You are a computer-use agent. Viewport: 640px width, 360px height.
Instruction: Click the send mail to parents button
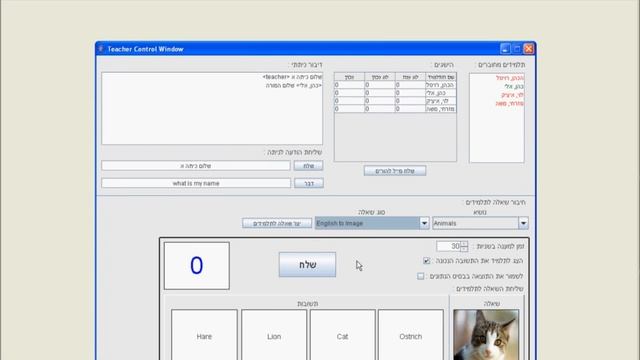coord(395,171)
